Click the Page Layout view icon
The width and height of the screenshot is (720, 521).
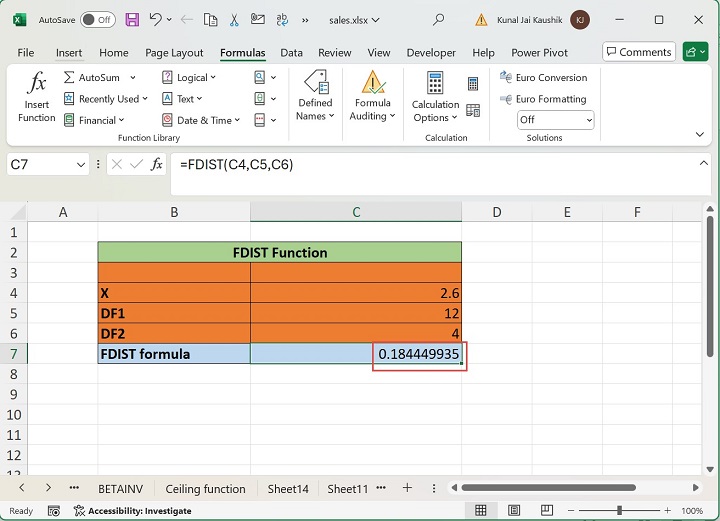tap(516, 510)
